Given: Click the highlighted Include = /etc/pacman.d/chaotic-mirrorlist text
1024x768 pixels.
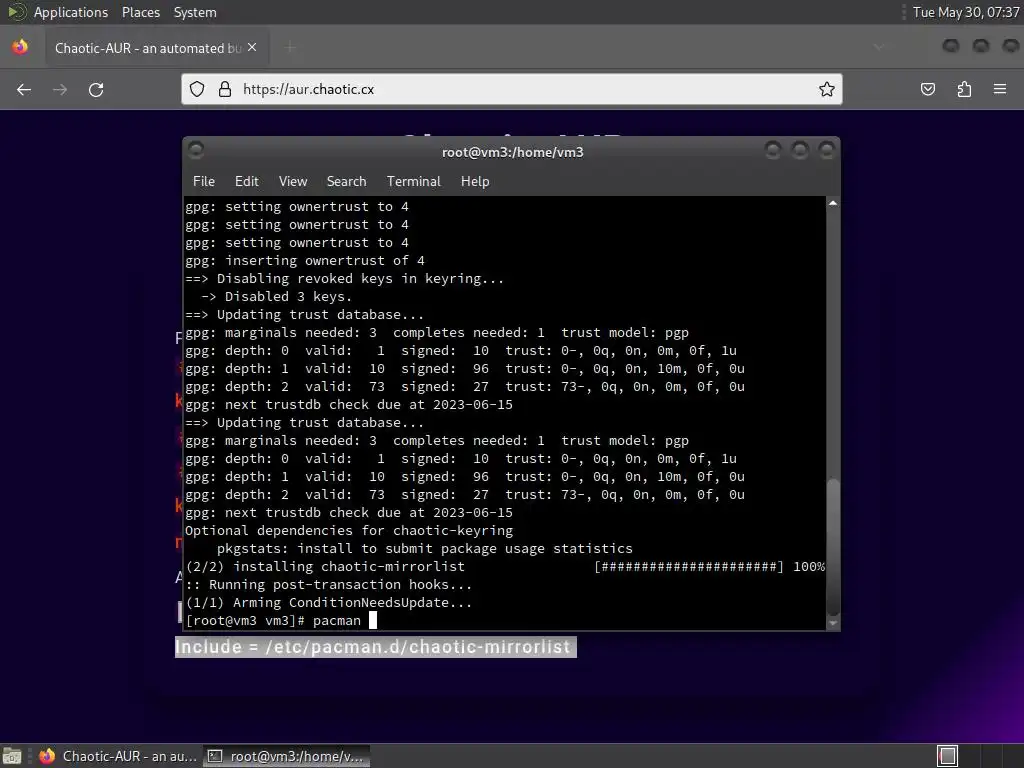Looking at the screenshot, I should [x=376, y=647].
